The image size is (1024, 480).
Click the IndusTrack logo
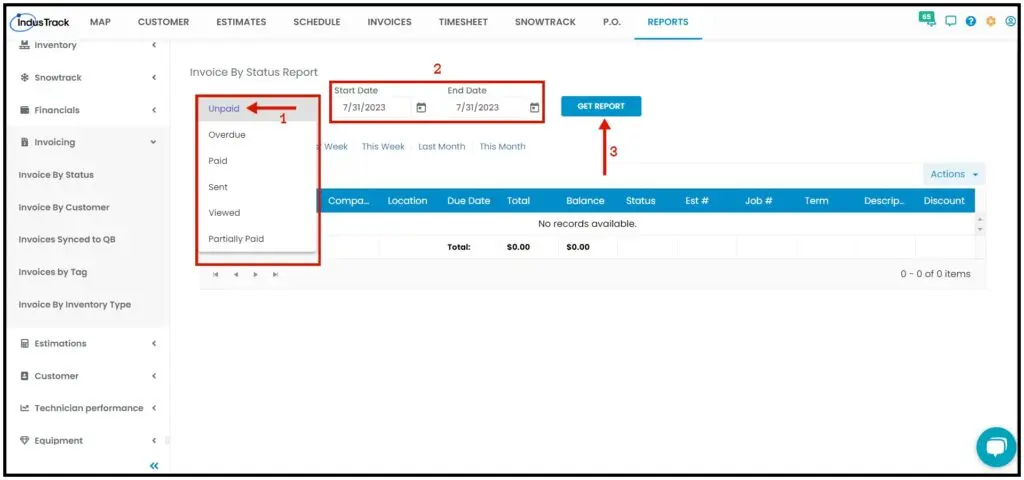[40, 22]
